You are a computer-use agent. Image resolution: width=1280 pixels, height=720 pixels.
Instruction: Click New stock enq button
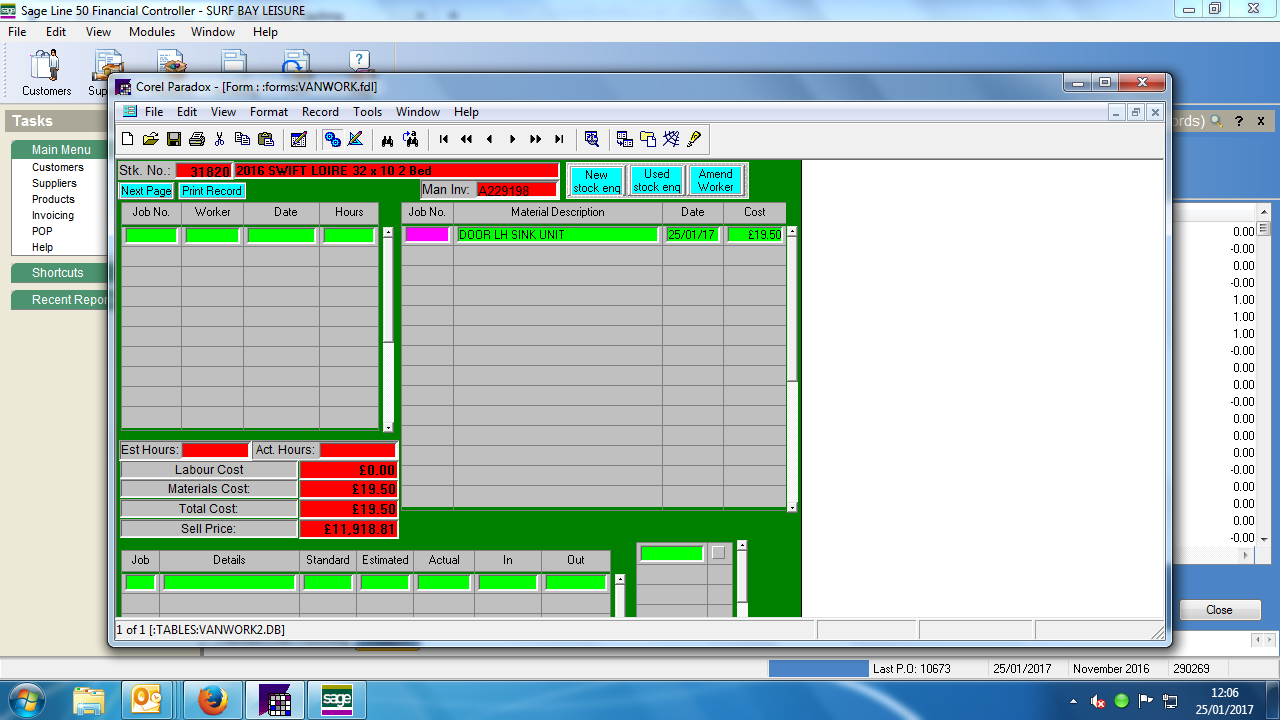click(x=597, y=181)
